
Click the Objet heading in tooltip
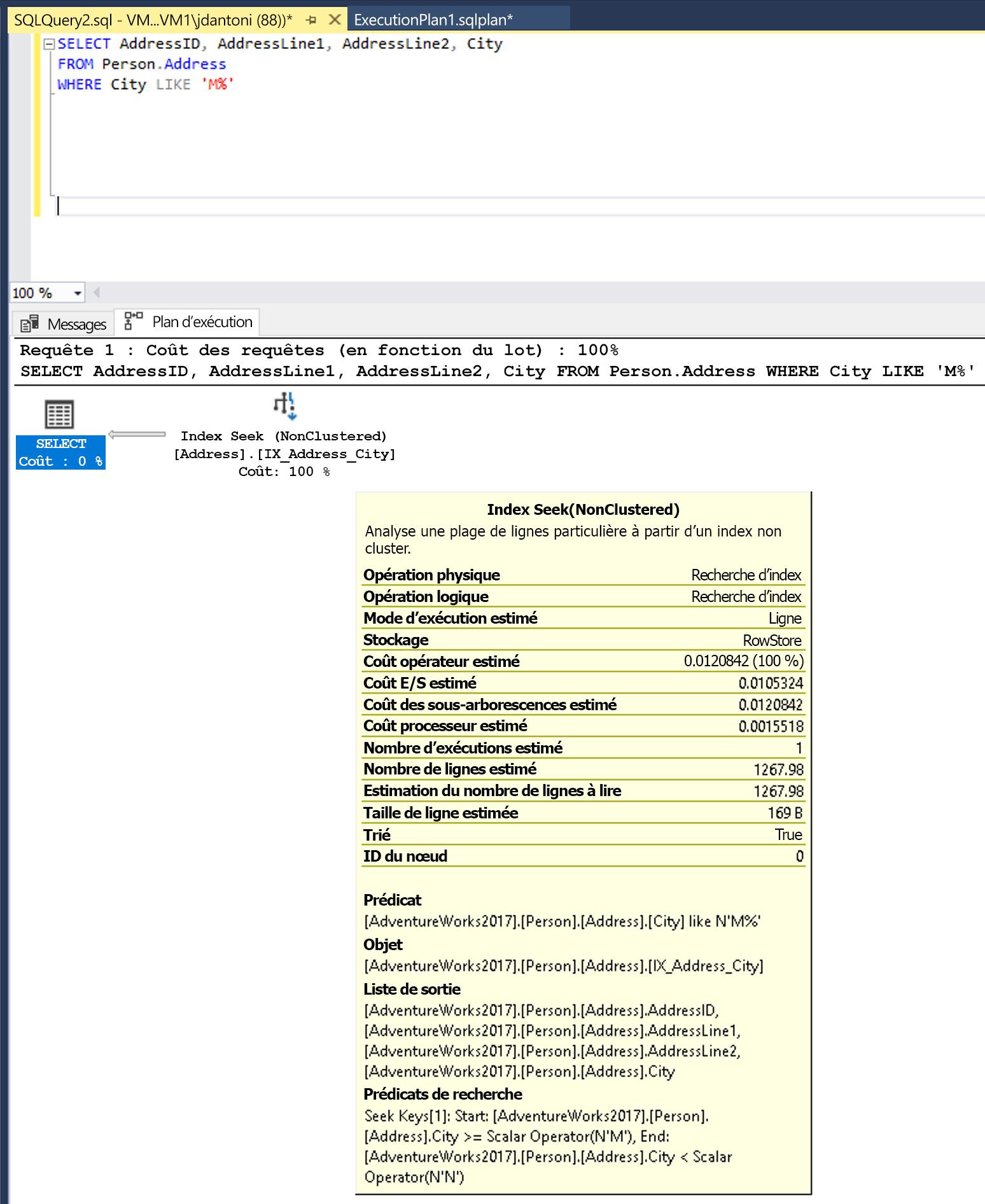(383, 944)
